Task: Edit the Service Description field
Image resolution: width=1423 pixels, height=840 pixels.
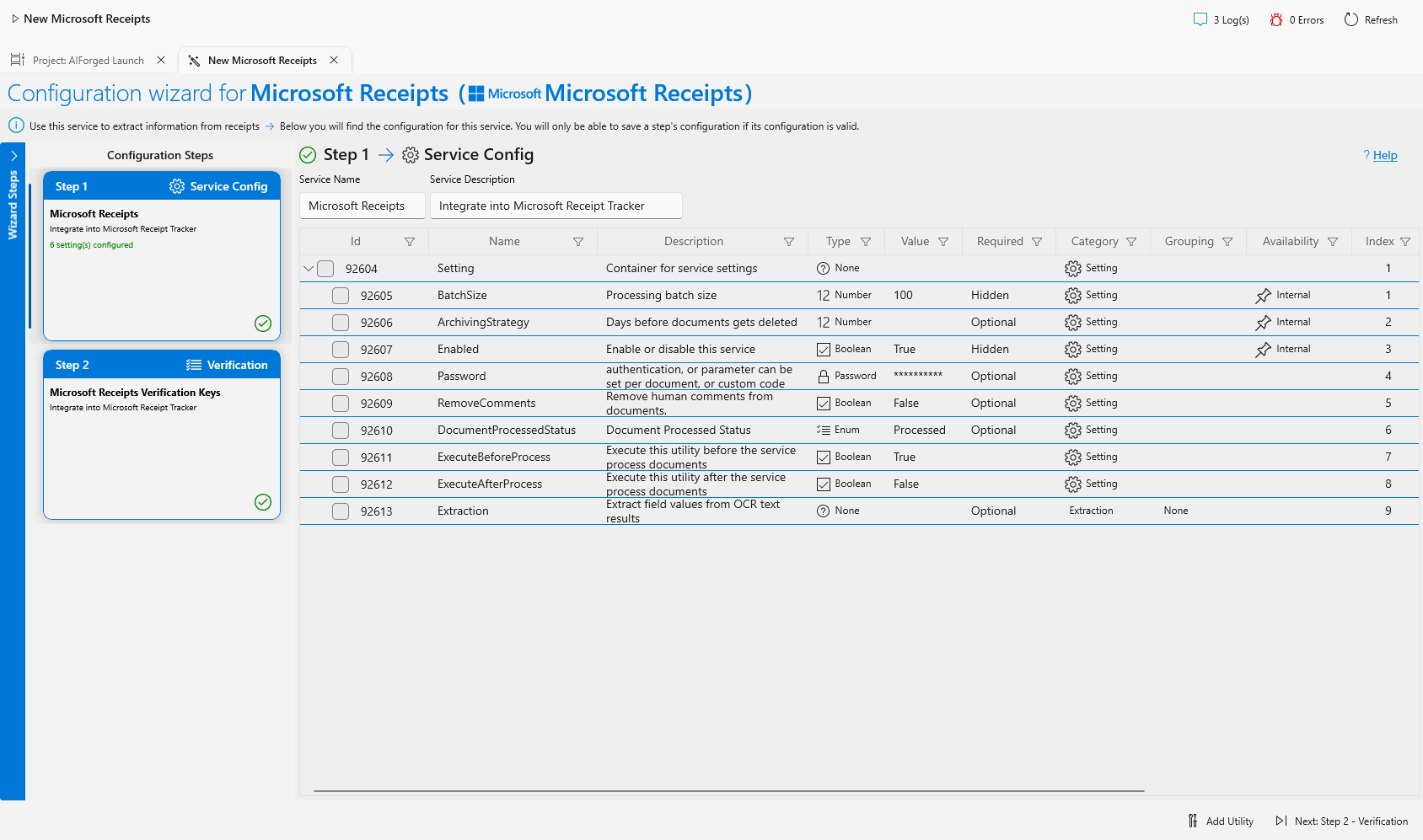Action: [556, 206]
